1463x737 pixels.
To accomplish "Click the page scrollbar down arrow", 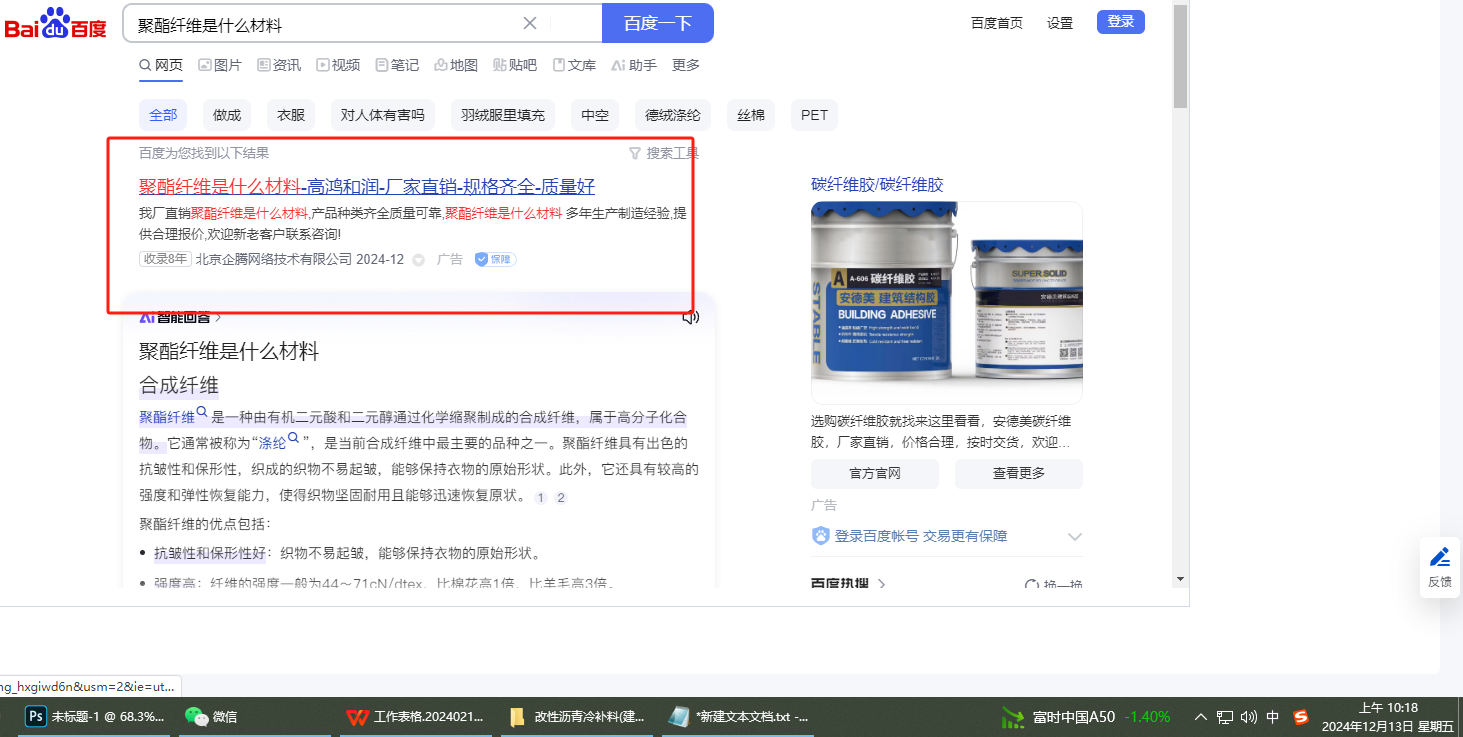I will pos(1180,579).
